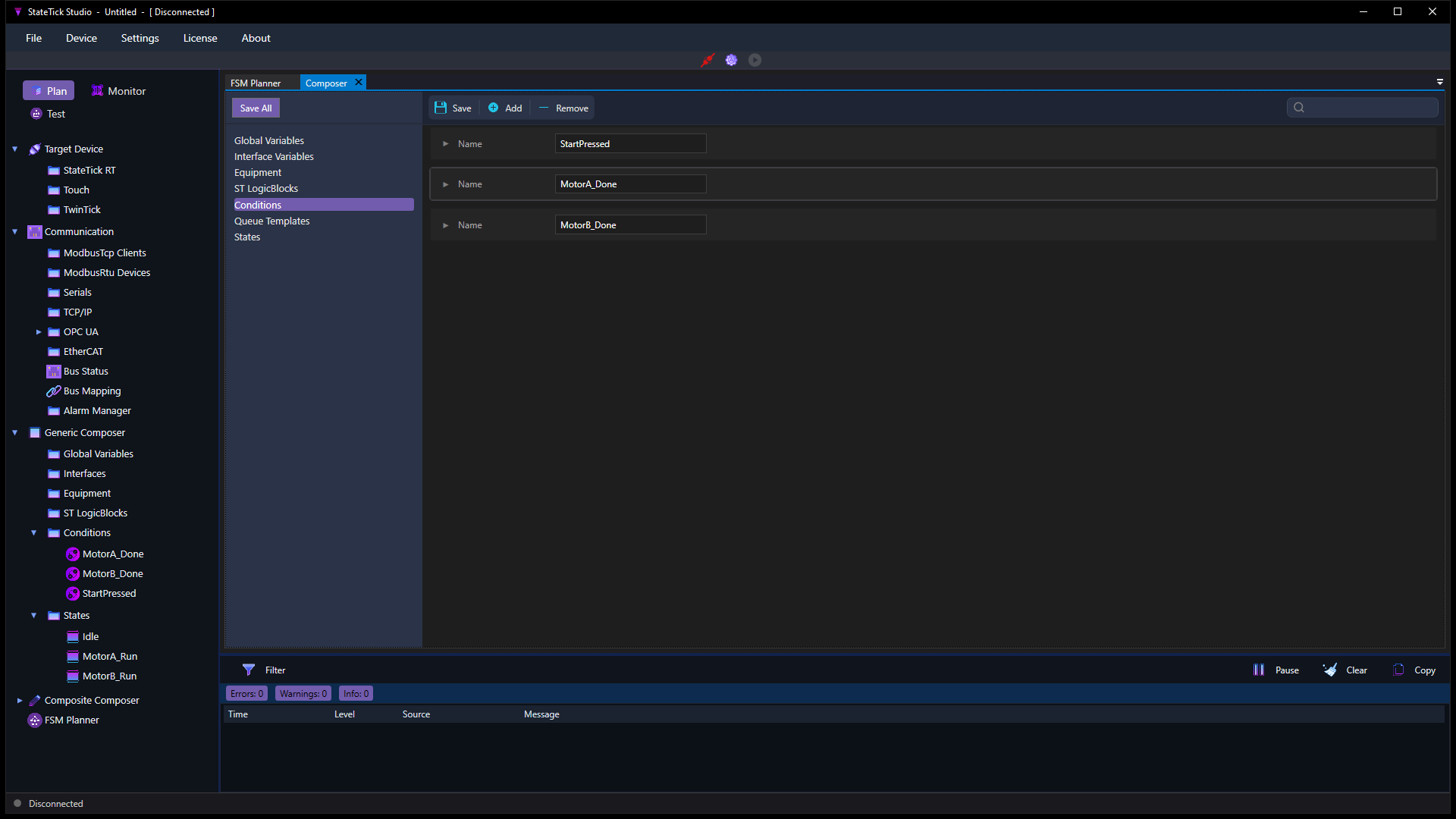Click the MotorB_Done name field
The height and width of the screenshot is (819, 1456).
click(x=630, y=225)
